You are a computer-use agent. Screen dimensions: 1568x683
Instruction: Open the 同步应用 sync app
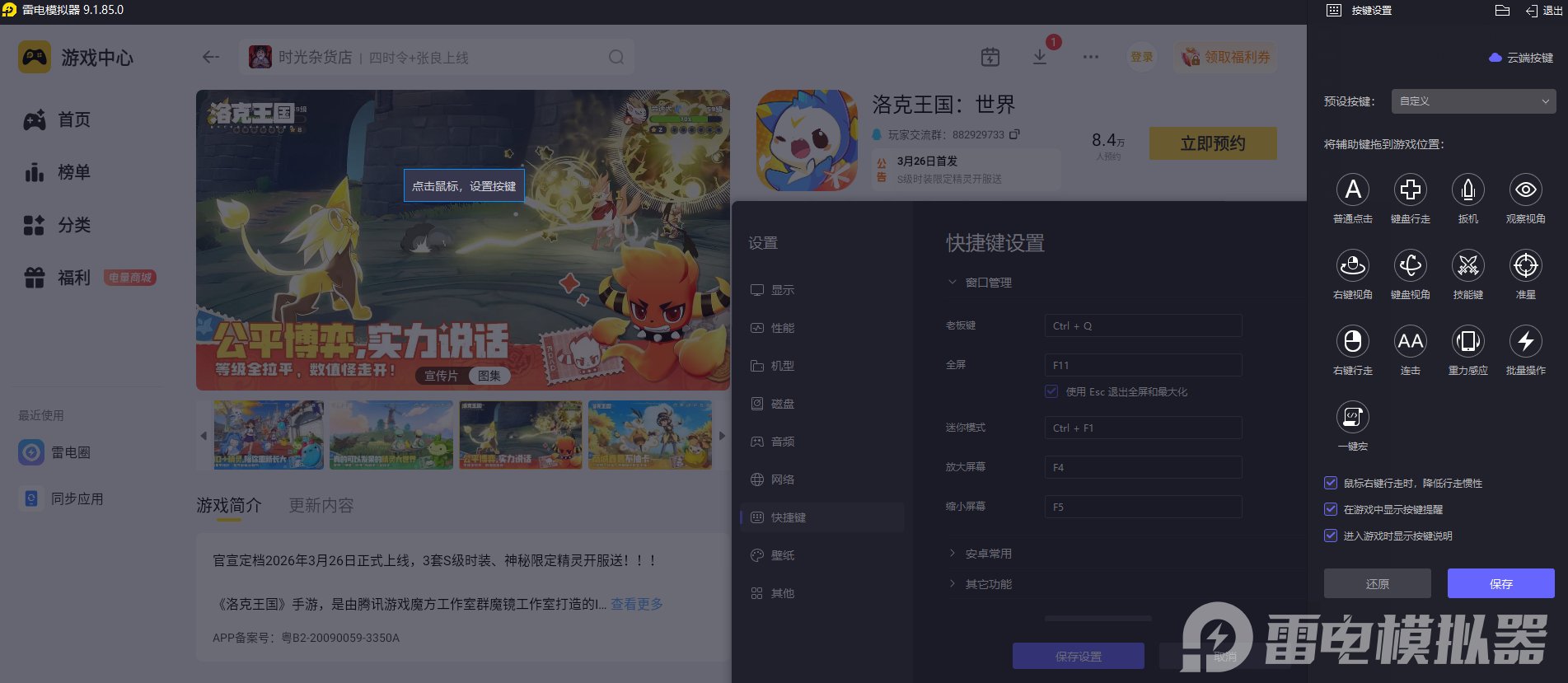(x=62, y=498)
